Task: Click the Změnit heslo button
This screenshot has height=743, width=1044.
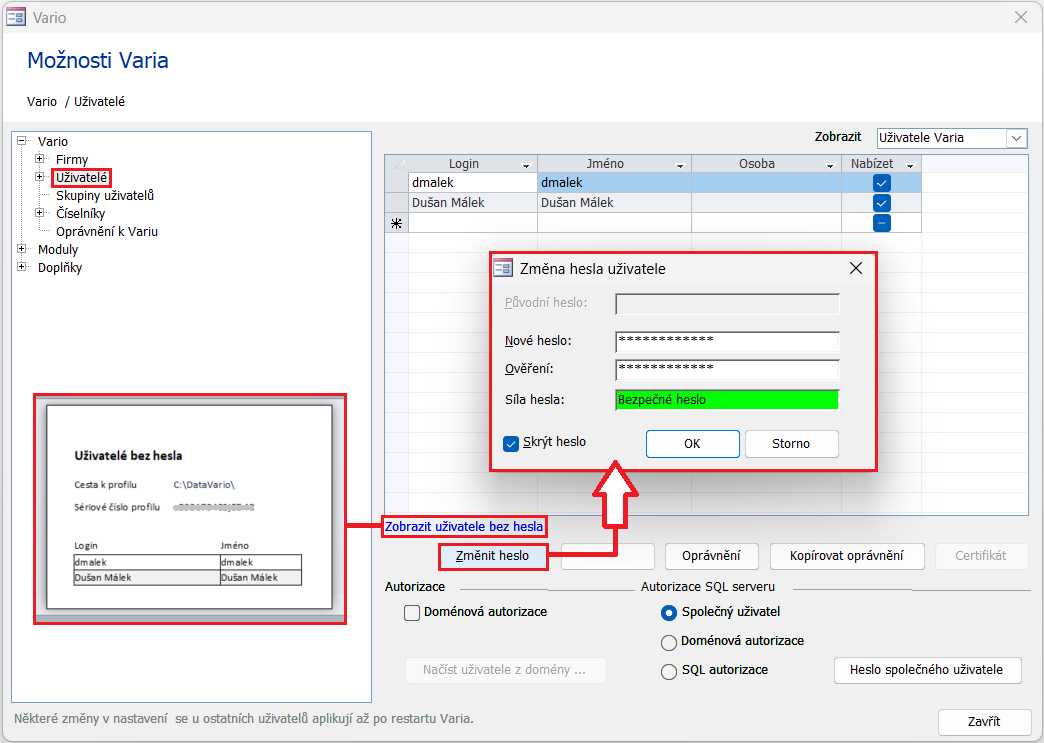Action: 493,556
